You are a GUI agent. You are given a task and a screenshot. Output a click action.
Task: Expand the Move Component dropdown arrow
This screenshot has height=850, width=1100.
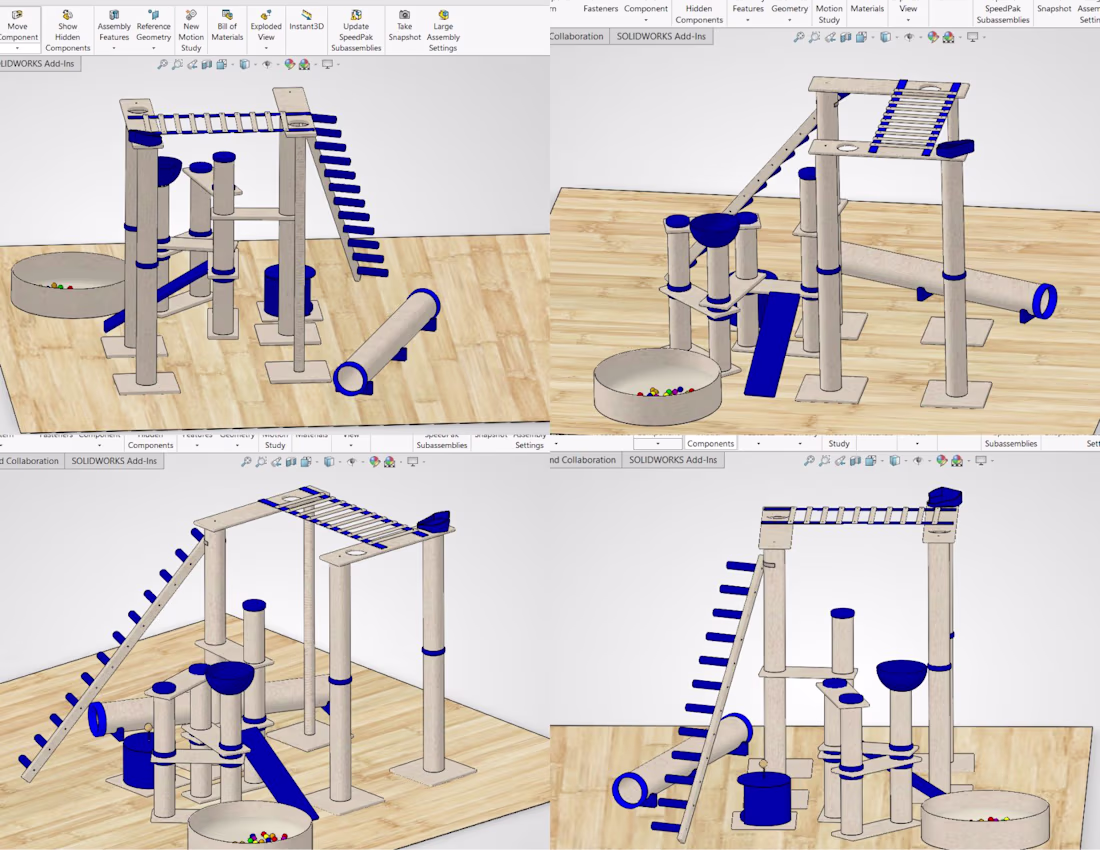(18, 48)
